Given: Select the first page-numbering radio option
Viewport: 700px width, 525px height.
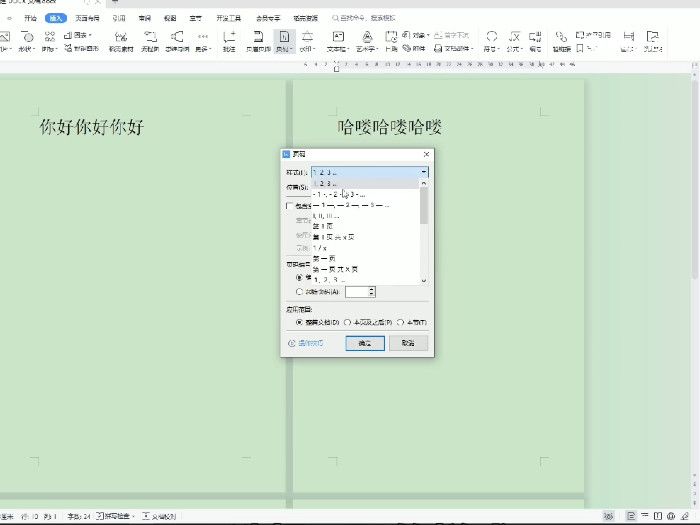Looking at the screenshot, I should (x=299, y=277).
